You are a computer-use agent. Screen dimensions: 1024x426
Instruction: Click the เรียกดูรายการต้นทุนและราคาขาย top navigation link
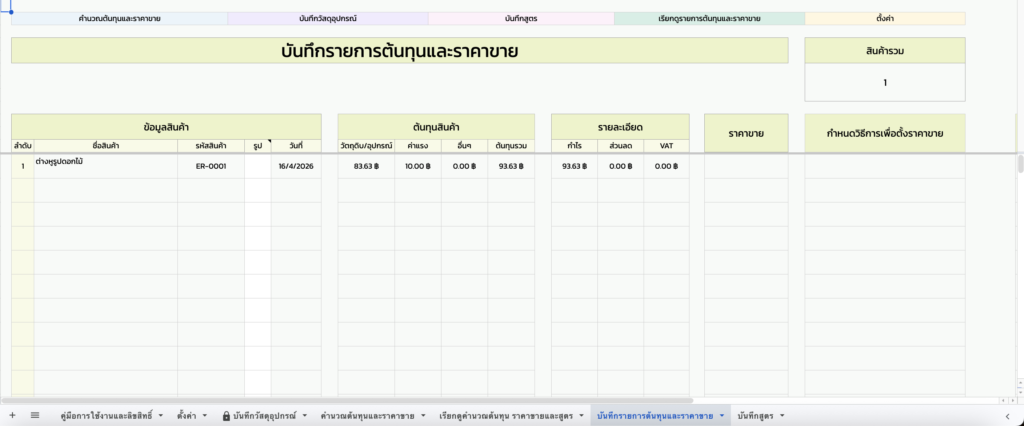[709, 18]
